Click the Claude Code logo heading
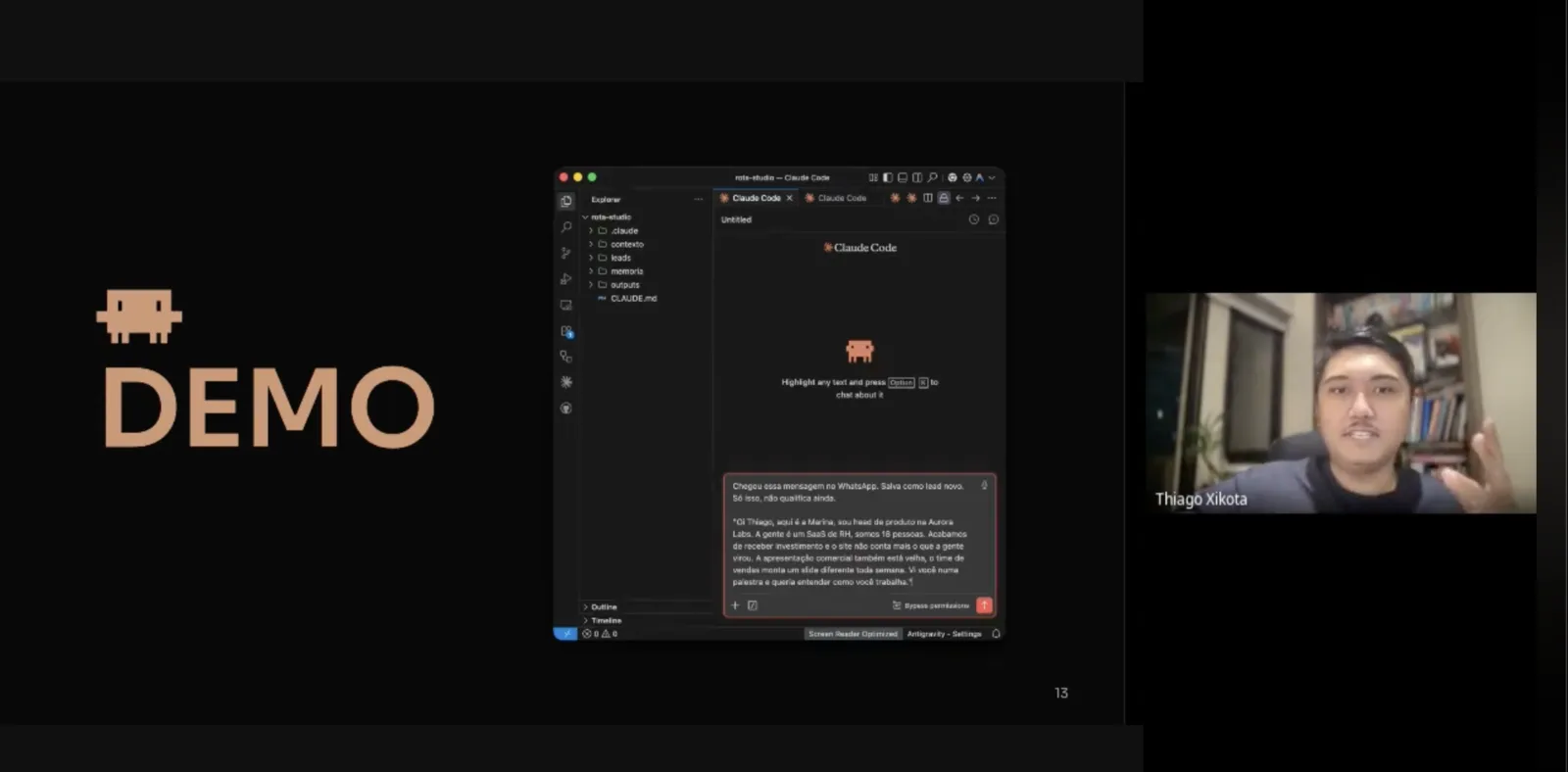Screen dimensions: 1568x772 coord(860,248)
